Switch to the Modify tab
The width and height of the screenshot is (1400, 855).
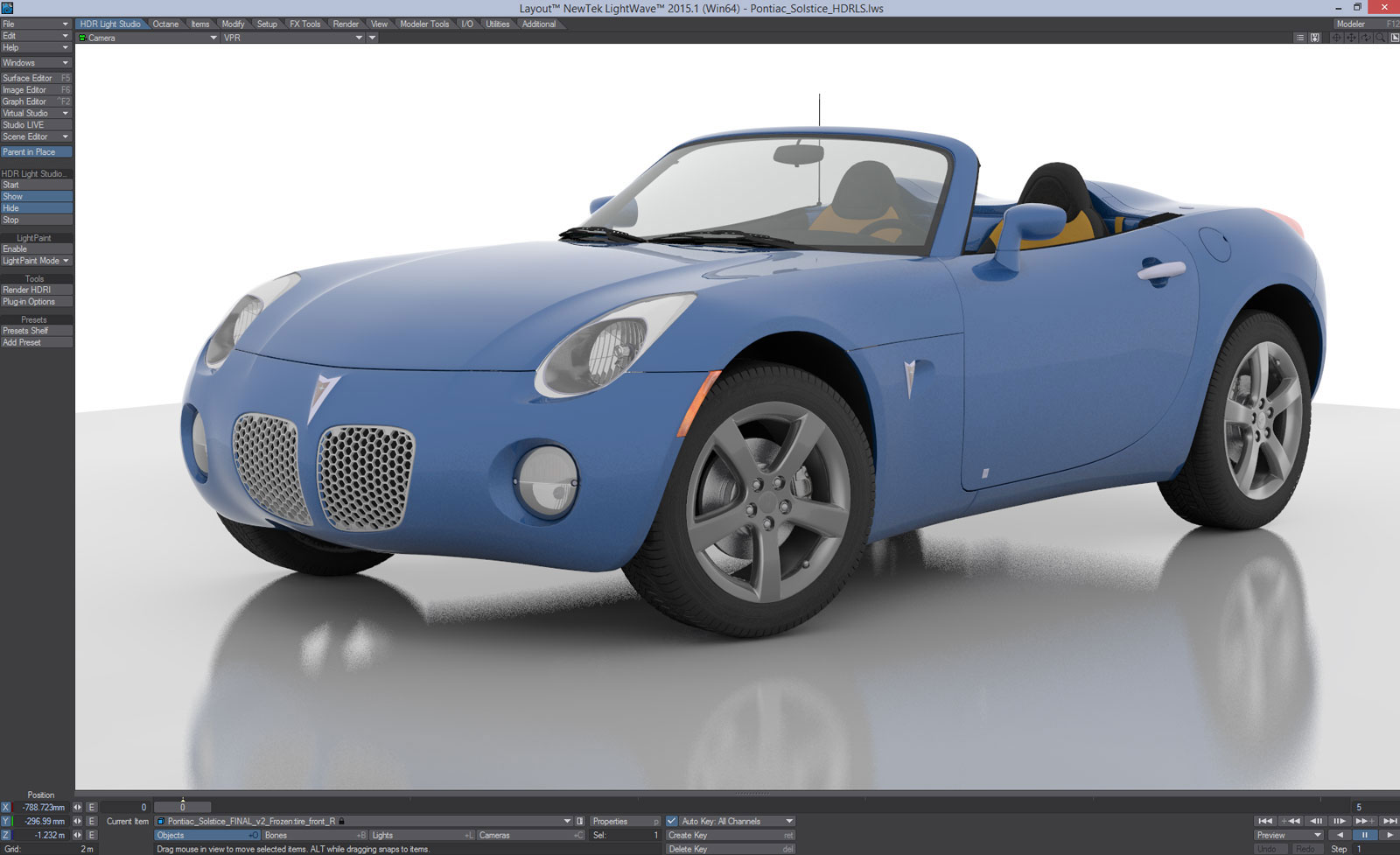coord(233,24)
